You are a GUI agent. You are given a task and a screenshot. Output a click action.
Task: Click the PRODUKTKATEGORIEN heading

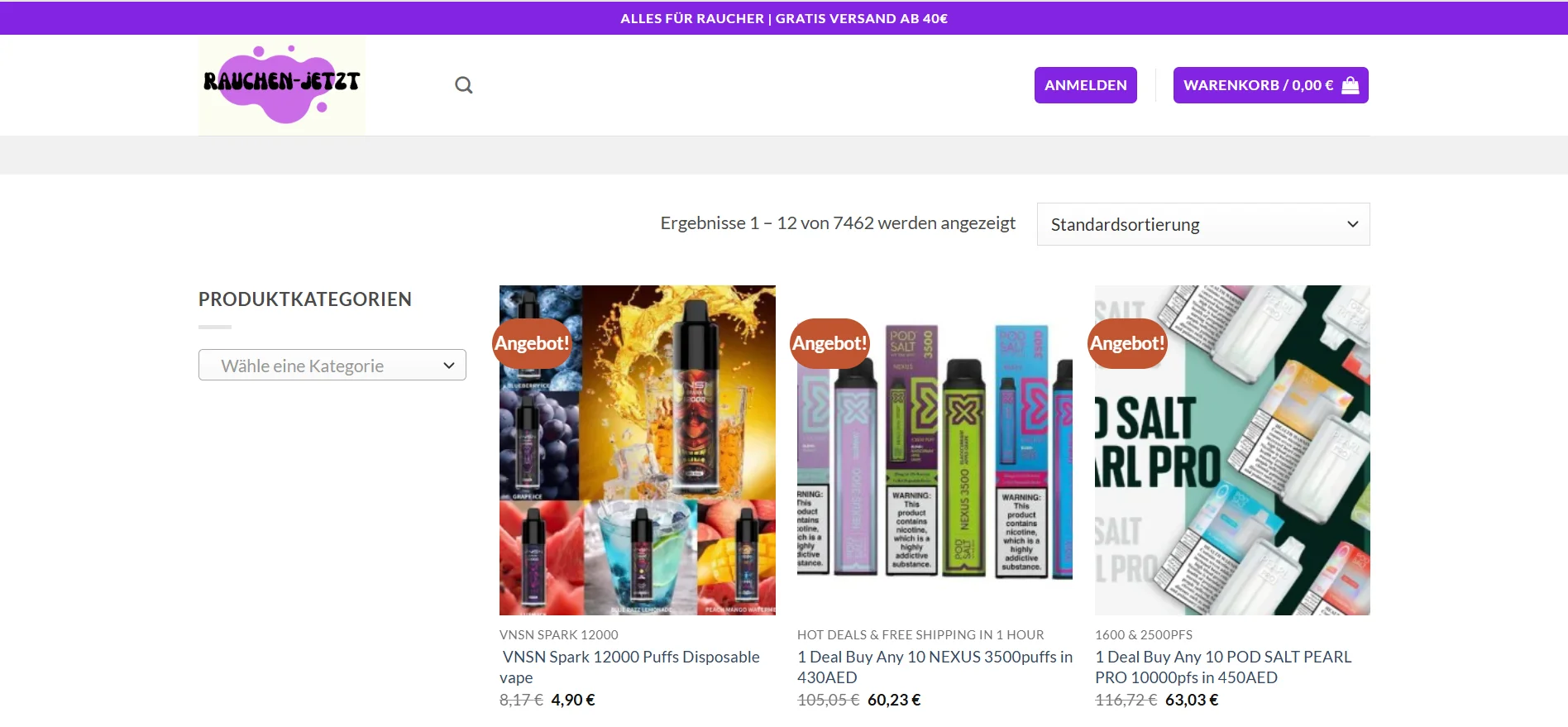point(305,299)
